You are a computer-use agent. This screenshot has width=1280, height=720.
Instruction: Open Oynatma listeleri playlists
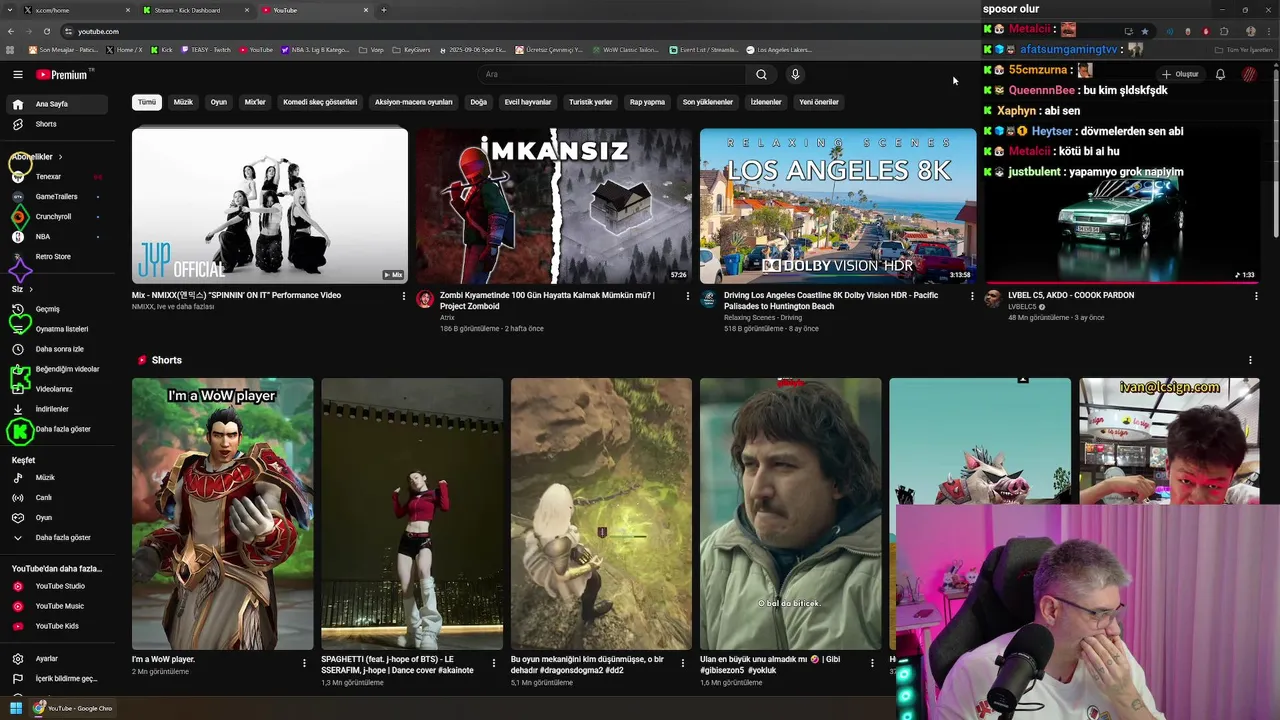coord(60,329)
